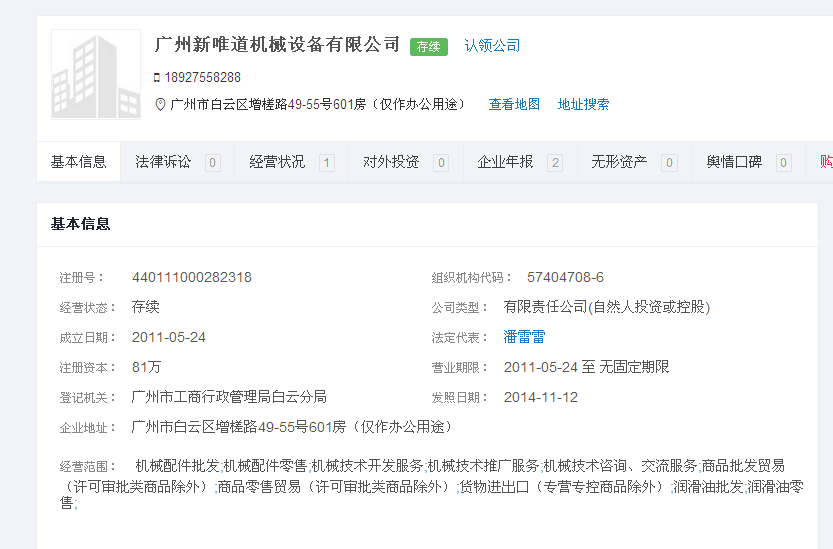Open the 企业年报 tab
This screenshot has width=833, height=549.
point(505,162)
